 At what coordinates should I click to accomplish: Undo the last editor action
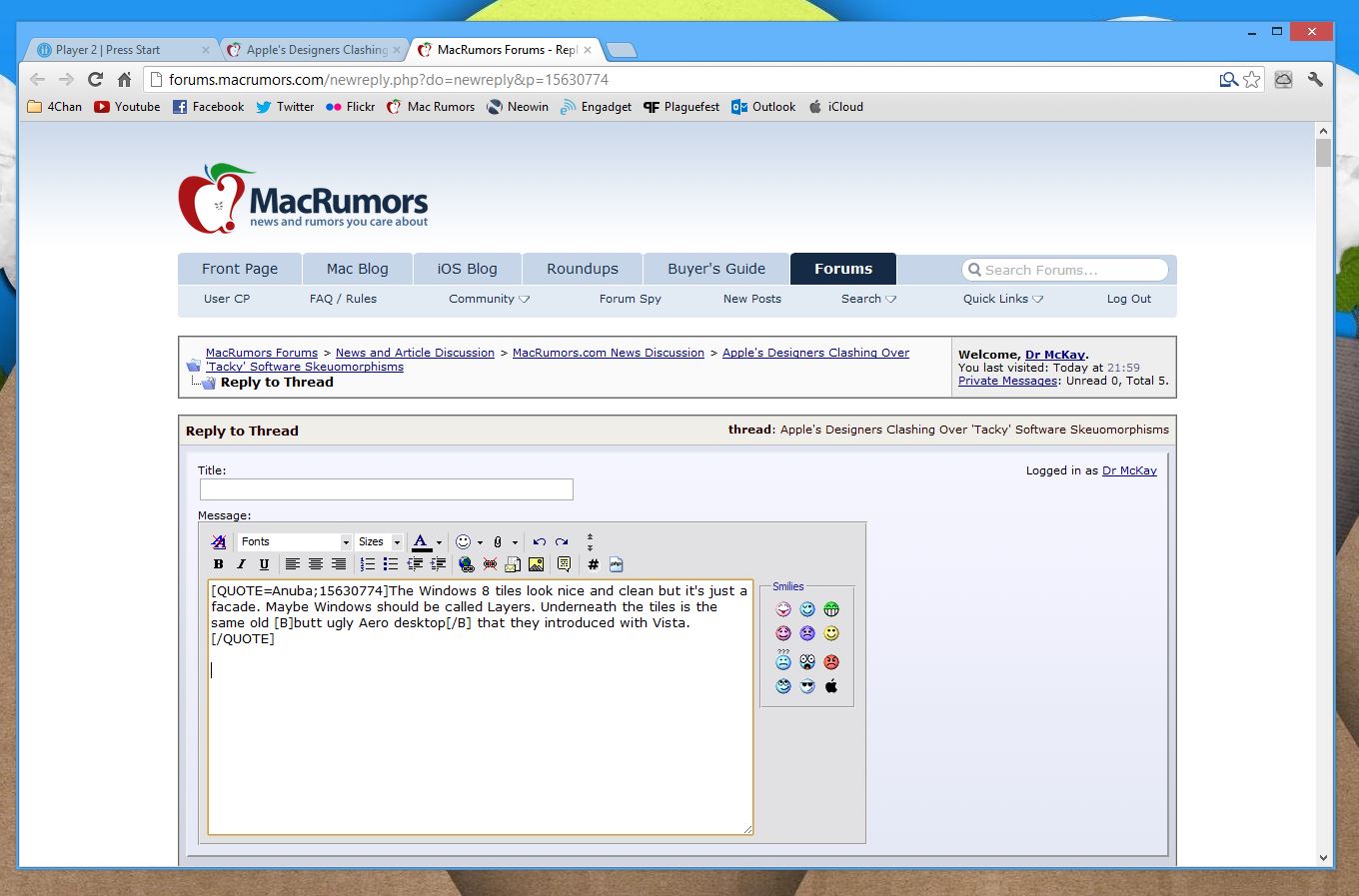[540, 541]
